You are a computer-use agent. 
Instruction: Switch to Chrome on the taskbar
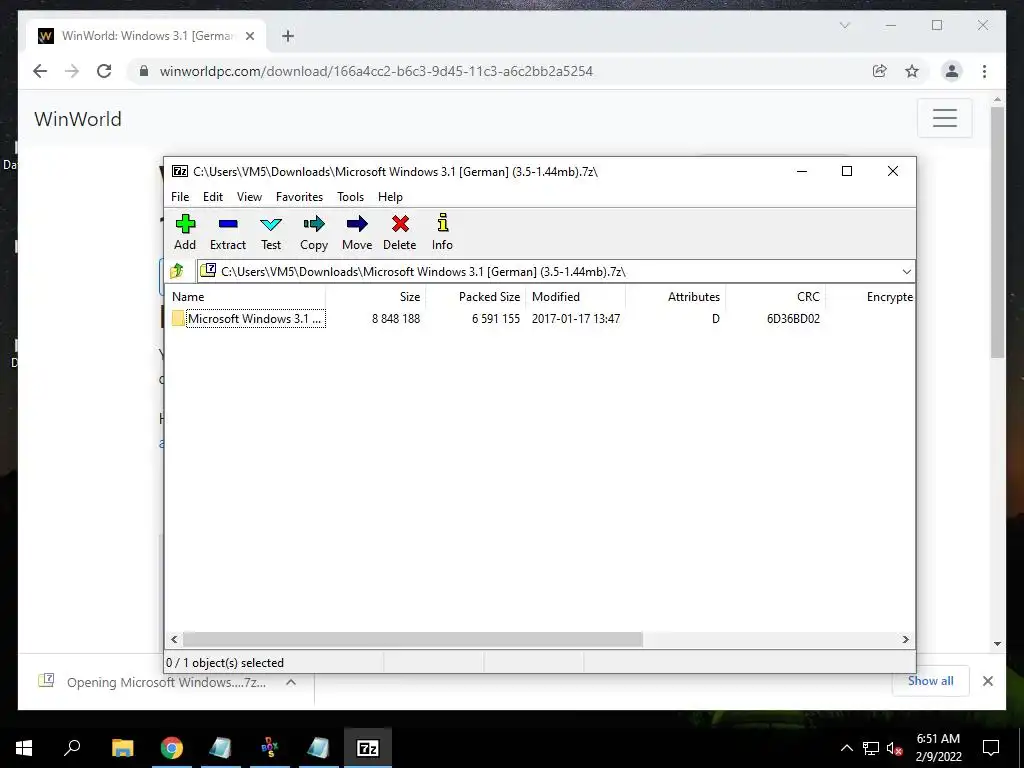[x=172, y=748]
